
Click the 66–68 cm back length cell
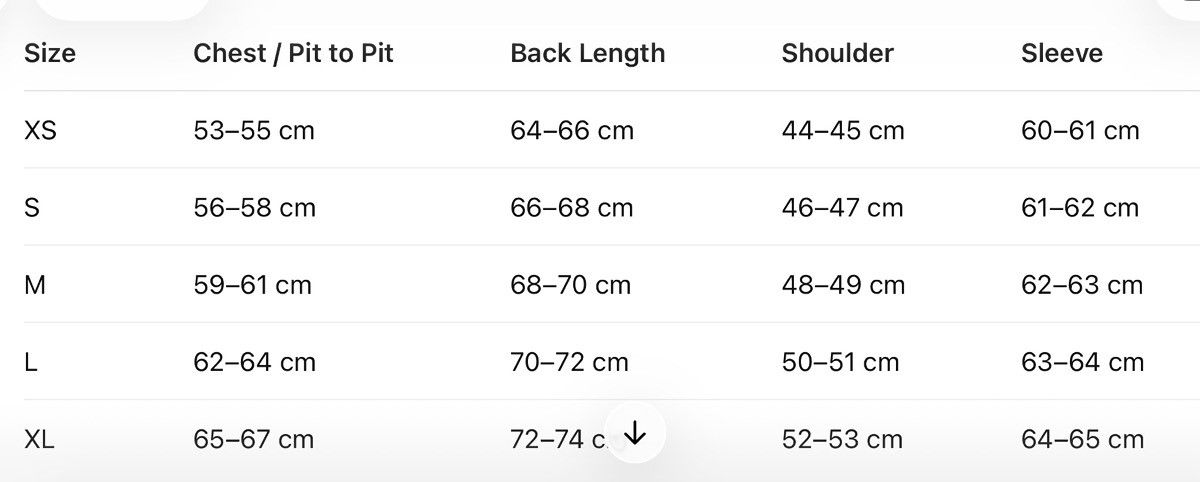572,208
